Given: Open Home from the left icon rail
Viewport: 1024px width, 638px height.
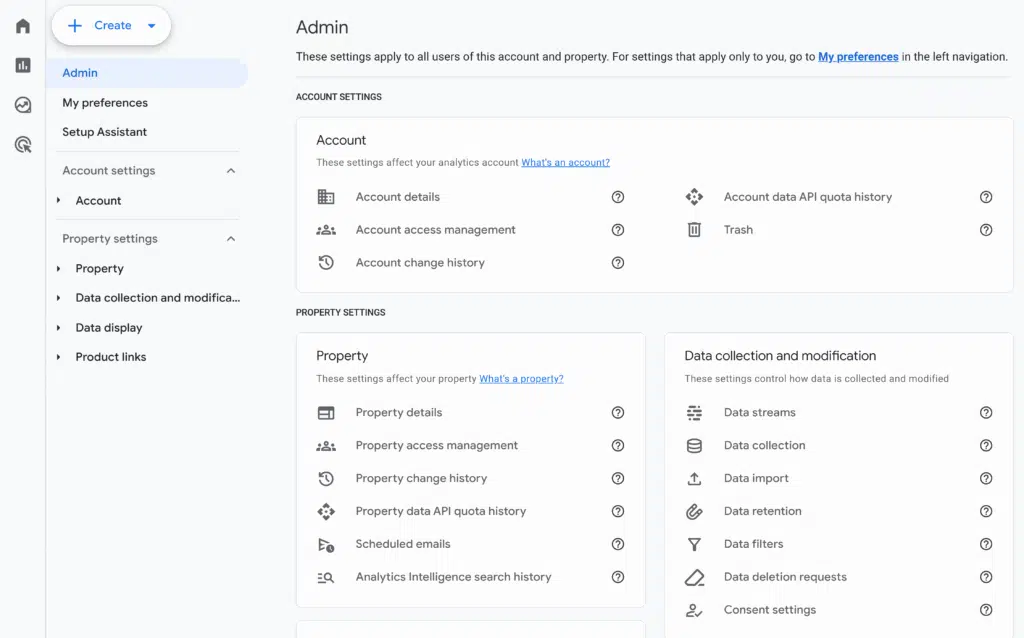Looking at the screenshot, I should [x=23, y=26].
